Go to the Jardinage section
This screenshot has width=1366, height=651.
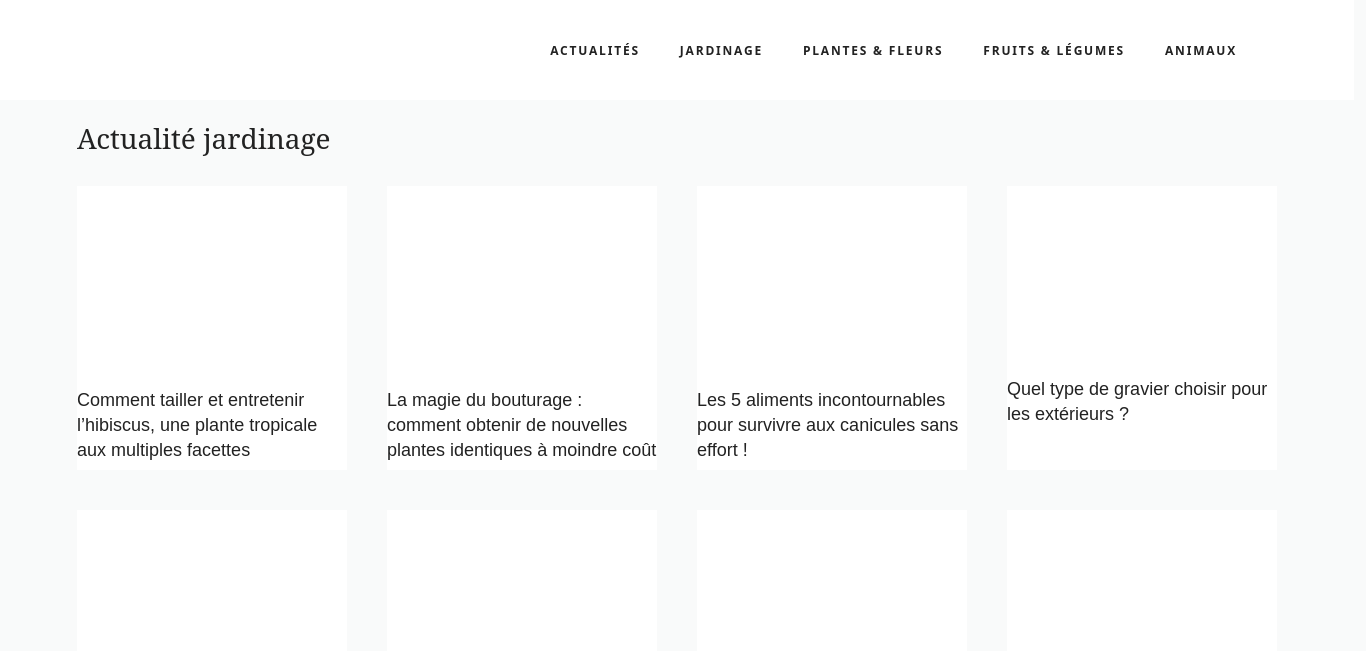click(x=720, y=51)
